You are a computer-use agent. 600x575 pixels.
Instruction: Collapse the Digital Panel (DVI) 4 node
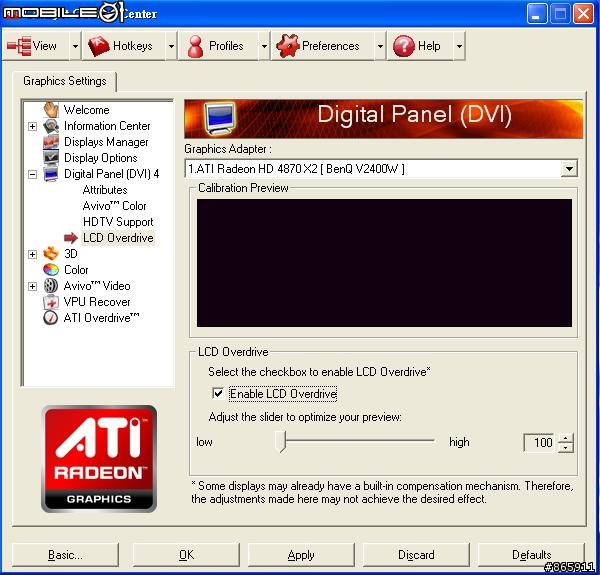click(33, 174)
